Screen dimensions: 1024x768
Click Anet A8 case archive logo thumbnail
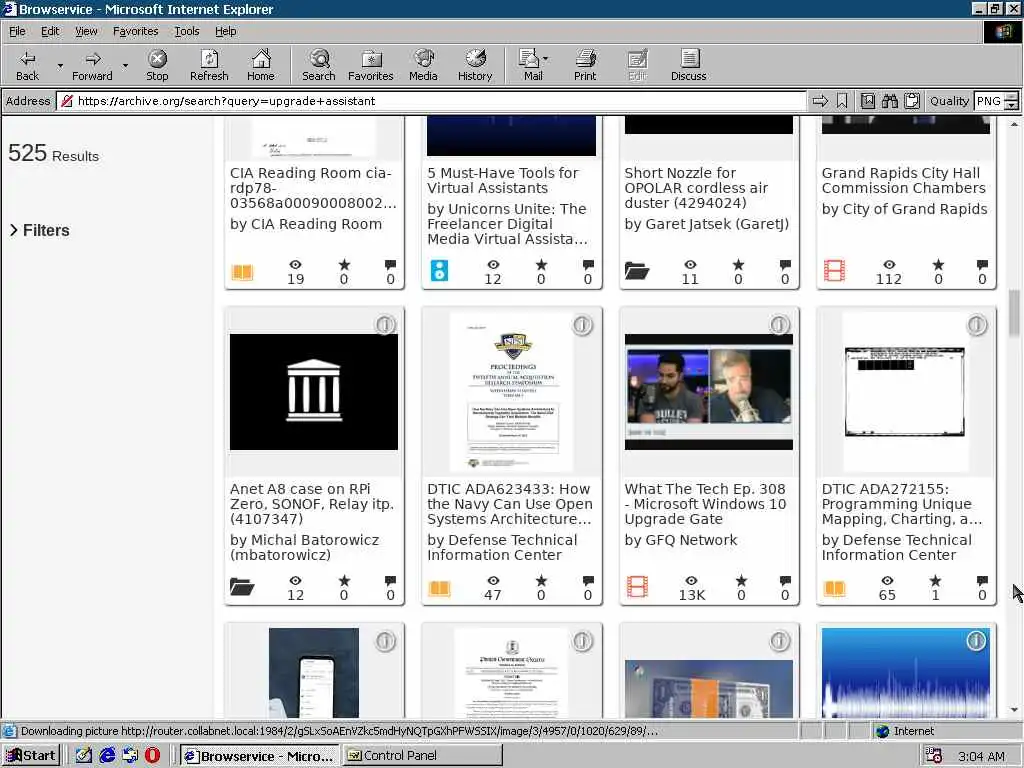pos(313,392)
